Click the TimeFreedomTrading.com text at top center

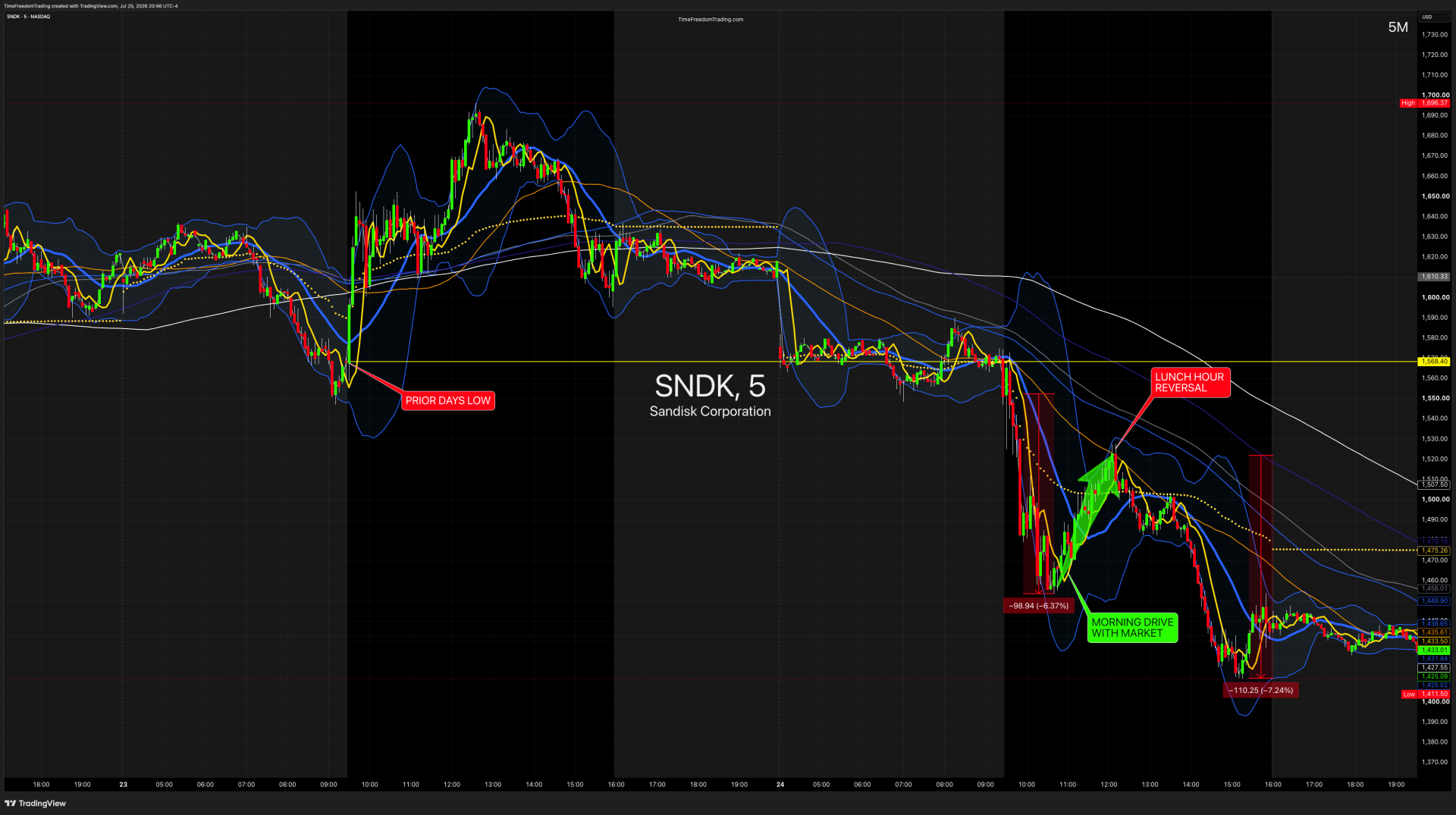[x=711, y=20]
